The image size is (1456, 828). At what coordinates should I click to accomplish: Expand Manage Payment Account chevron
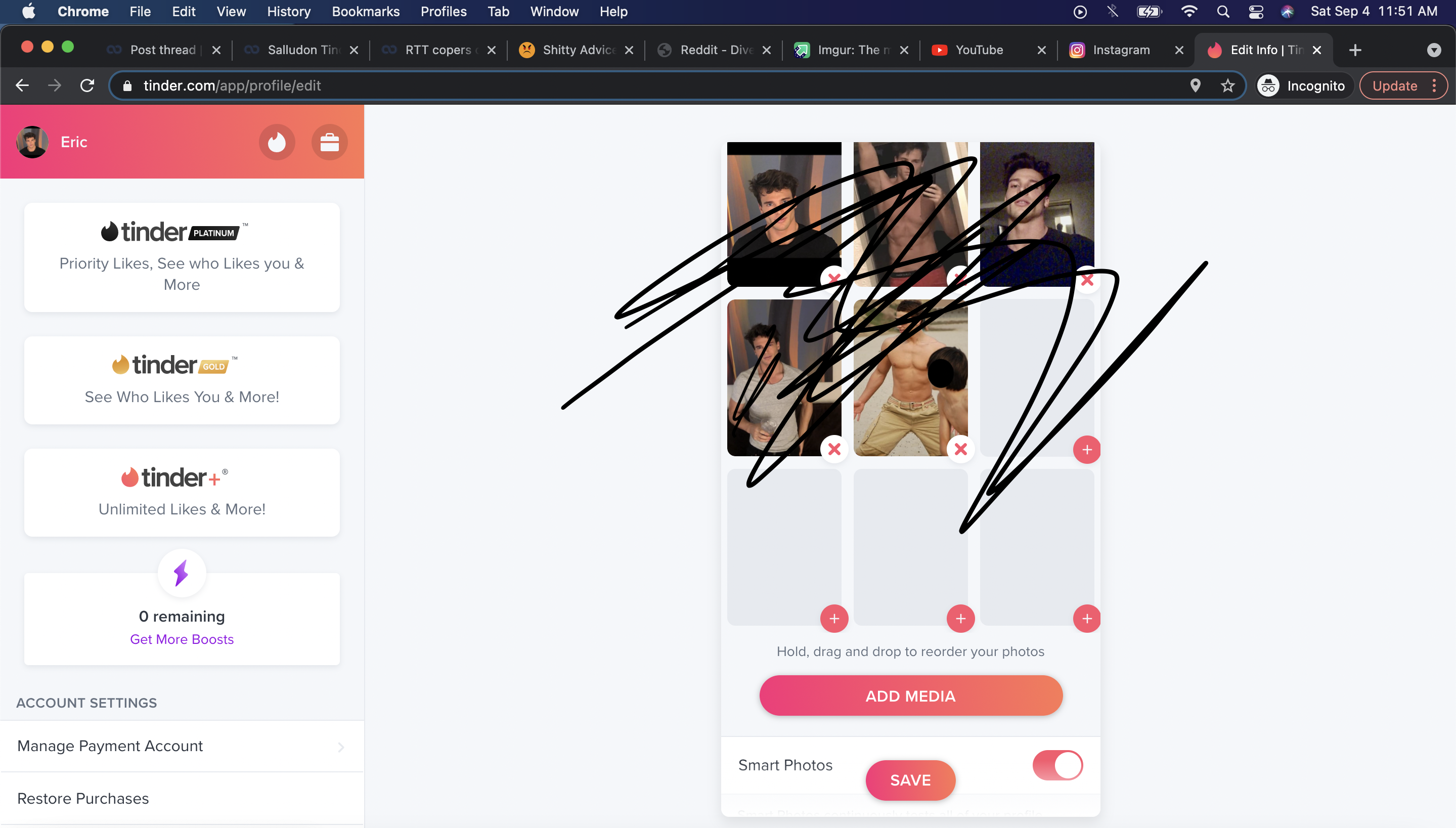(x=340, y=747)
